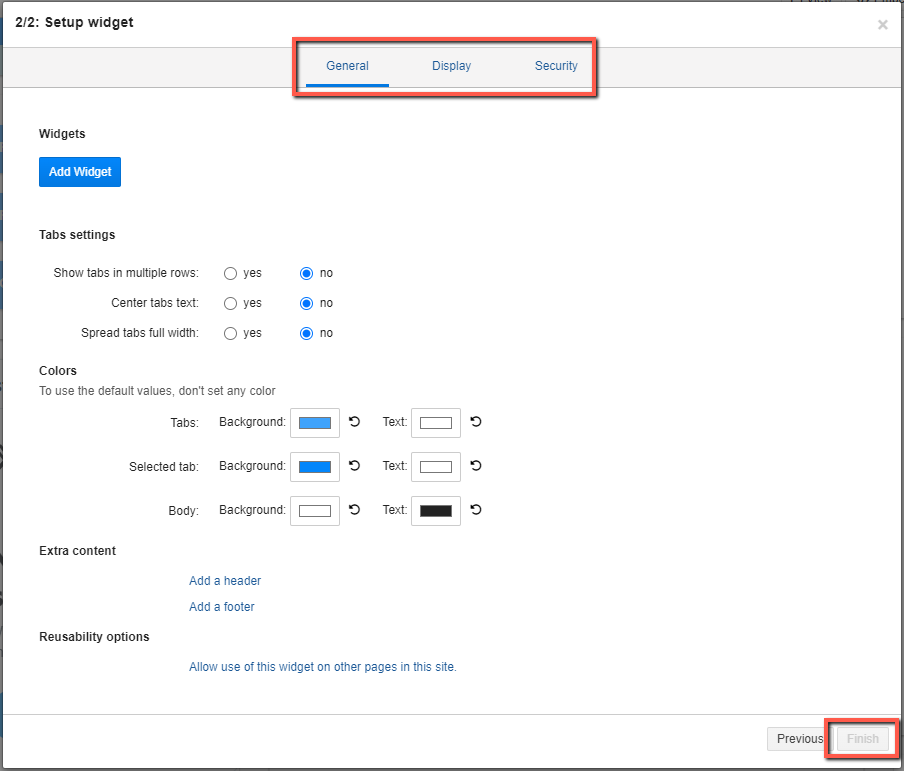
Task: Open the Tabs background color swatch
Action: pos(315,423)
